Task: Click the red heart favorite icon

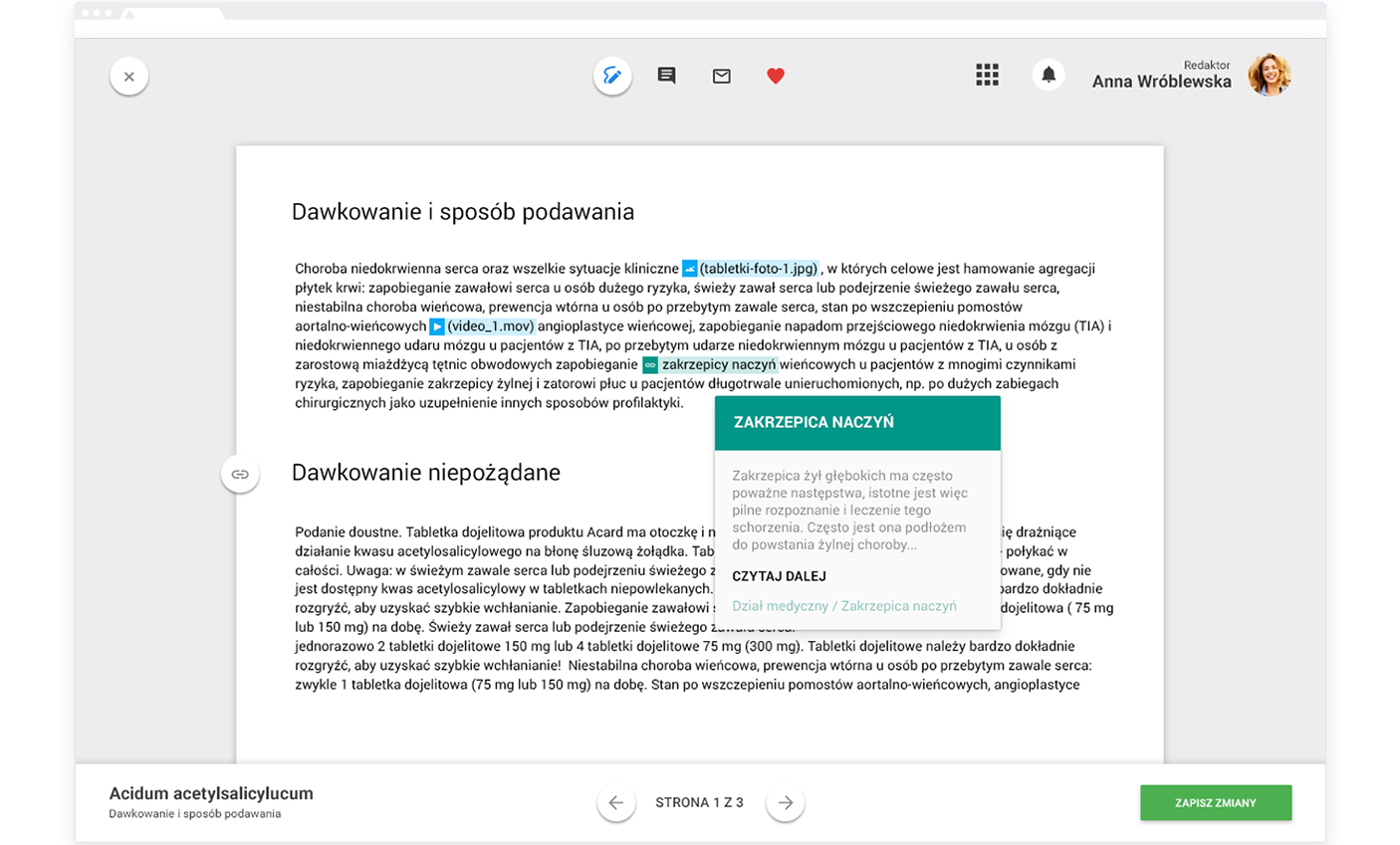Action: (776, 76)
